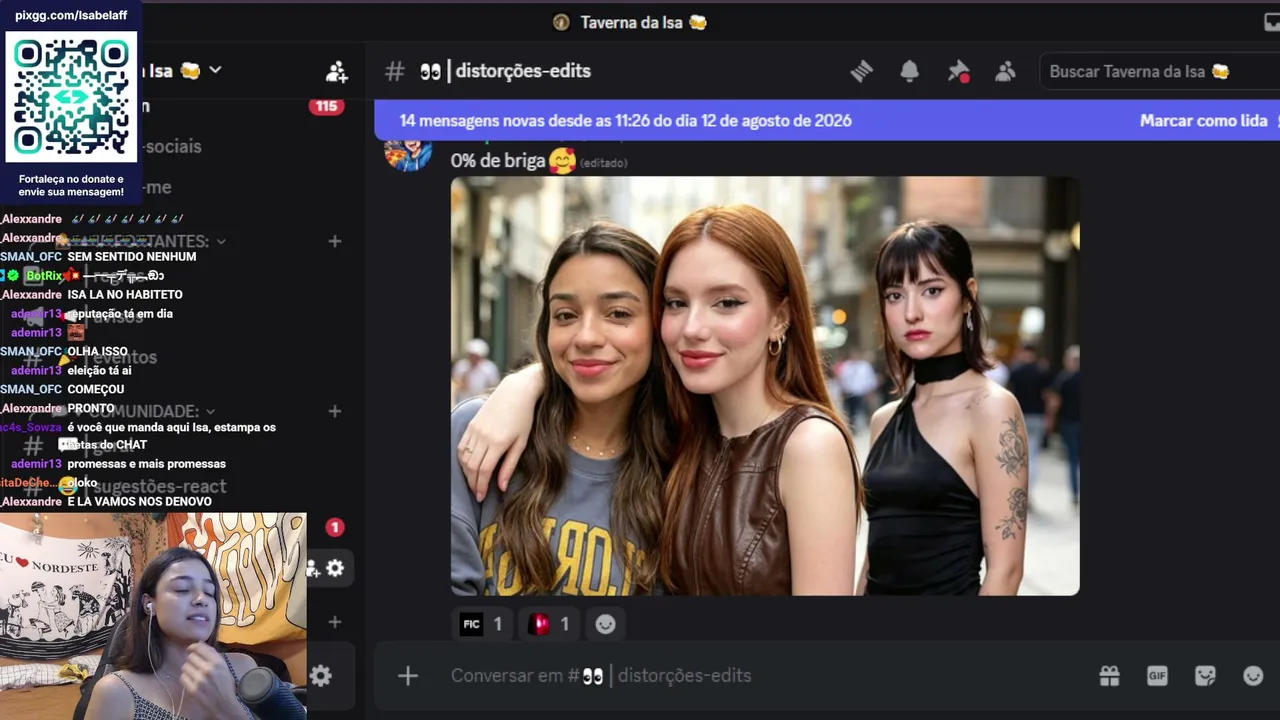Open the edit channel gear beside the invite icon
Image resolution: width=1280 pixels, height=720 pixels.
(335, 568)
